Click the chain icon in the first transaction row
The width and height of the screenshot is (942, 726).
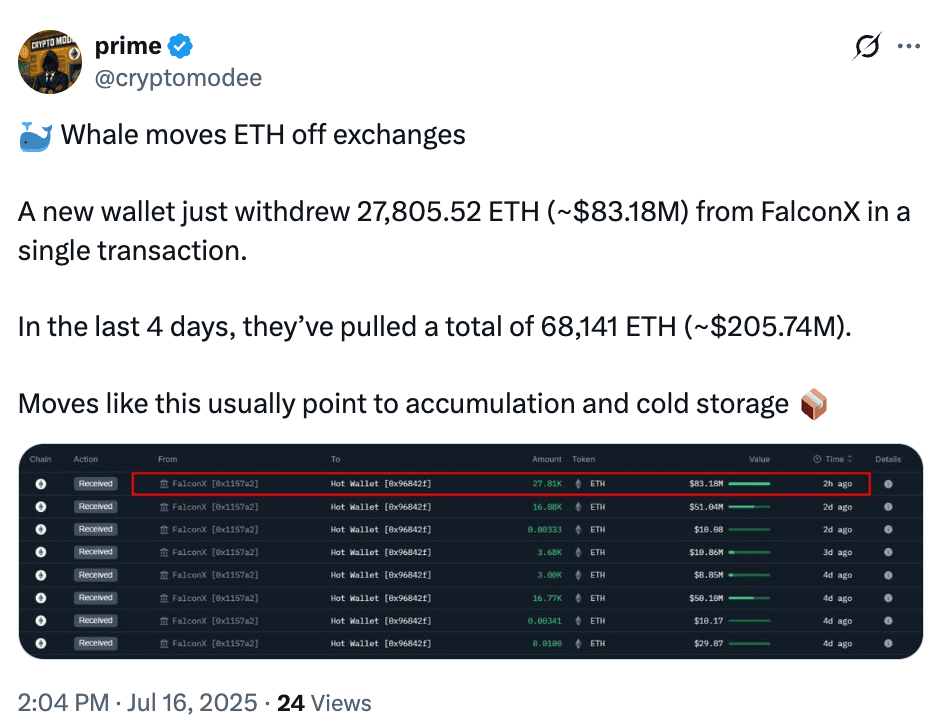[41, 484]
